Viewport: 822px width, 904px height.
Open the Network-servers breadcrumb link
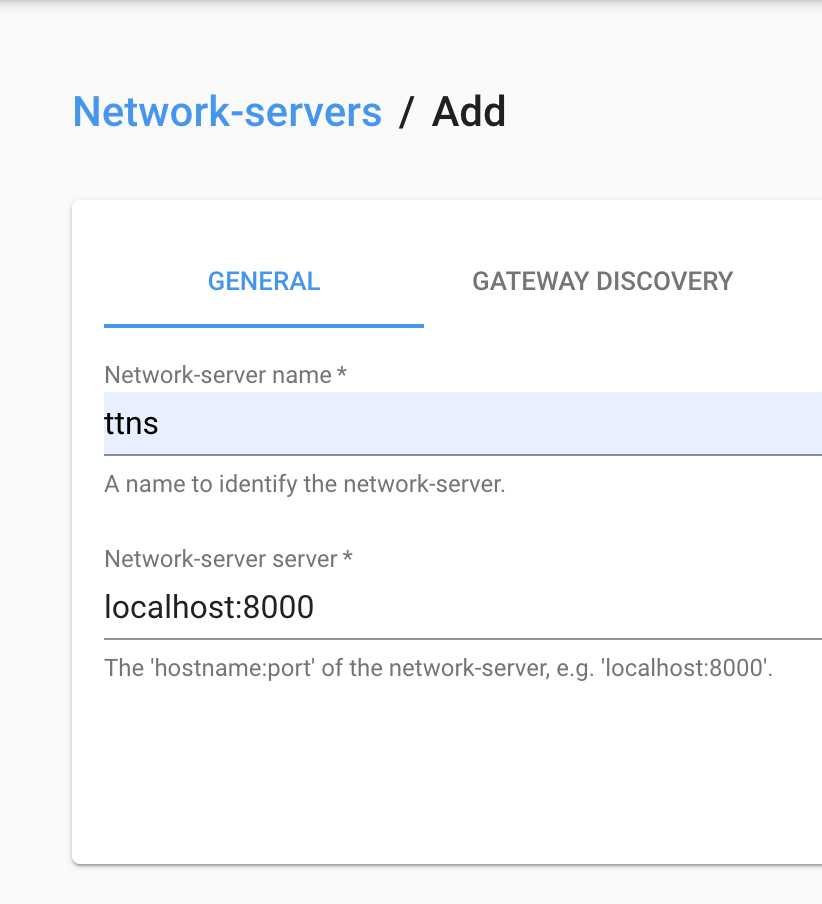(227, 112)
